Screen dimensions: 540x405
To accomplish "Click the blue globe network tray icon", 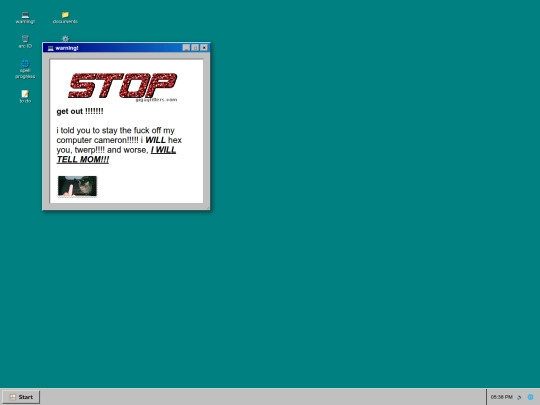I will coord(530,397).
